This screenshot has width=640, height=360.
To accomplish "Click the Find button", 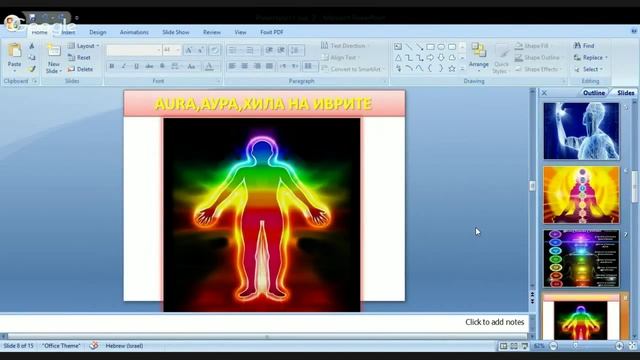I will (x=584, y=46).
